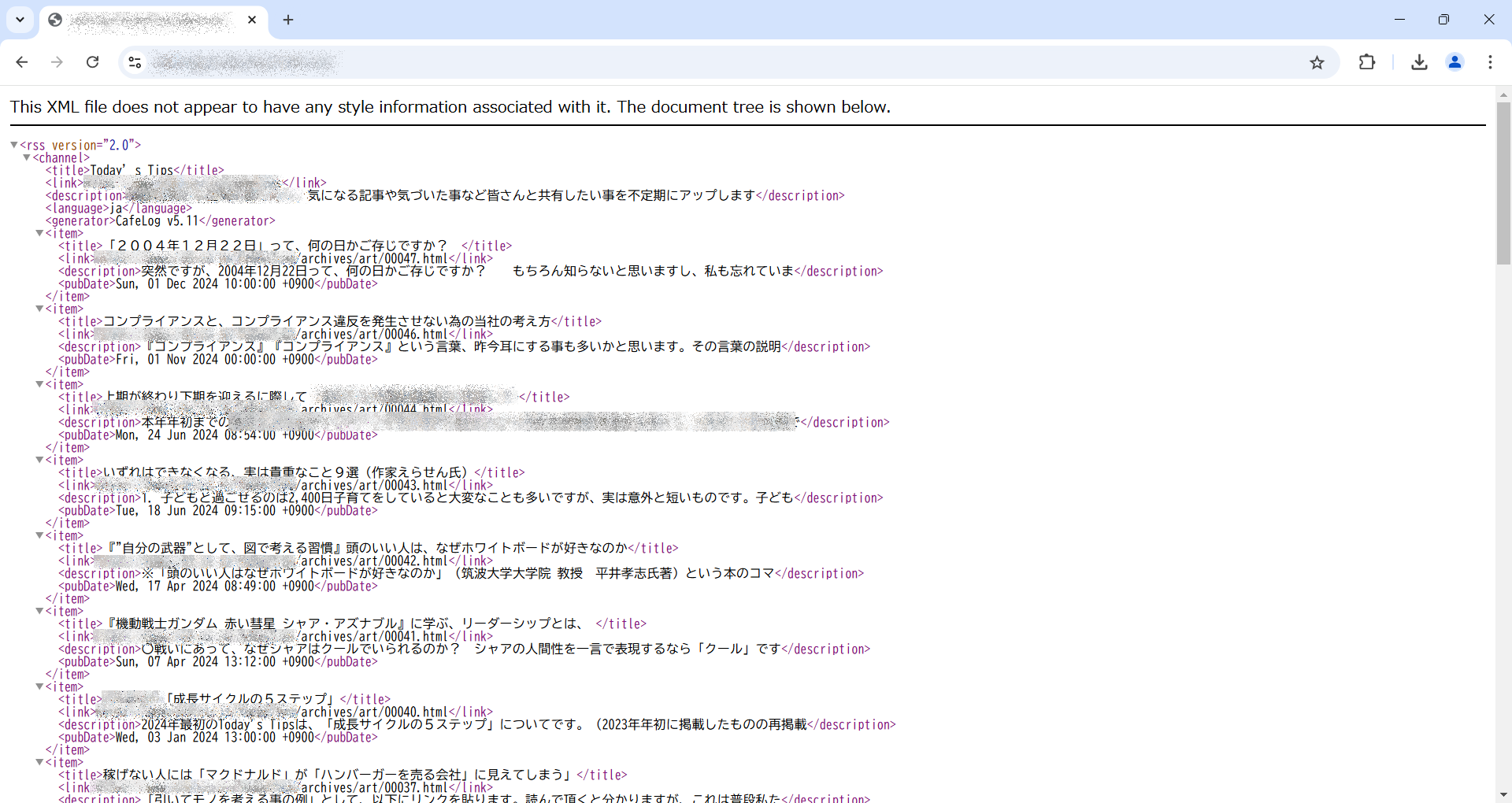Click the scrollbar up arrow
Screen dimensions: 1512x803
[x=1503, y=94]
